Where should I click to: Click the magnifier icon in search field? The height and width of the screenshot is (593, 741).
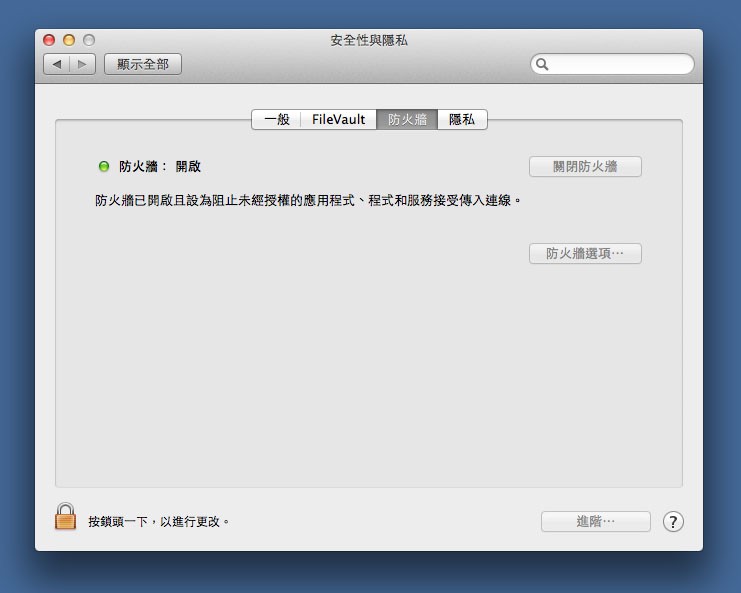(542, 64)
